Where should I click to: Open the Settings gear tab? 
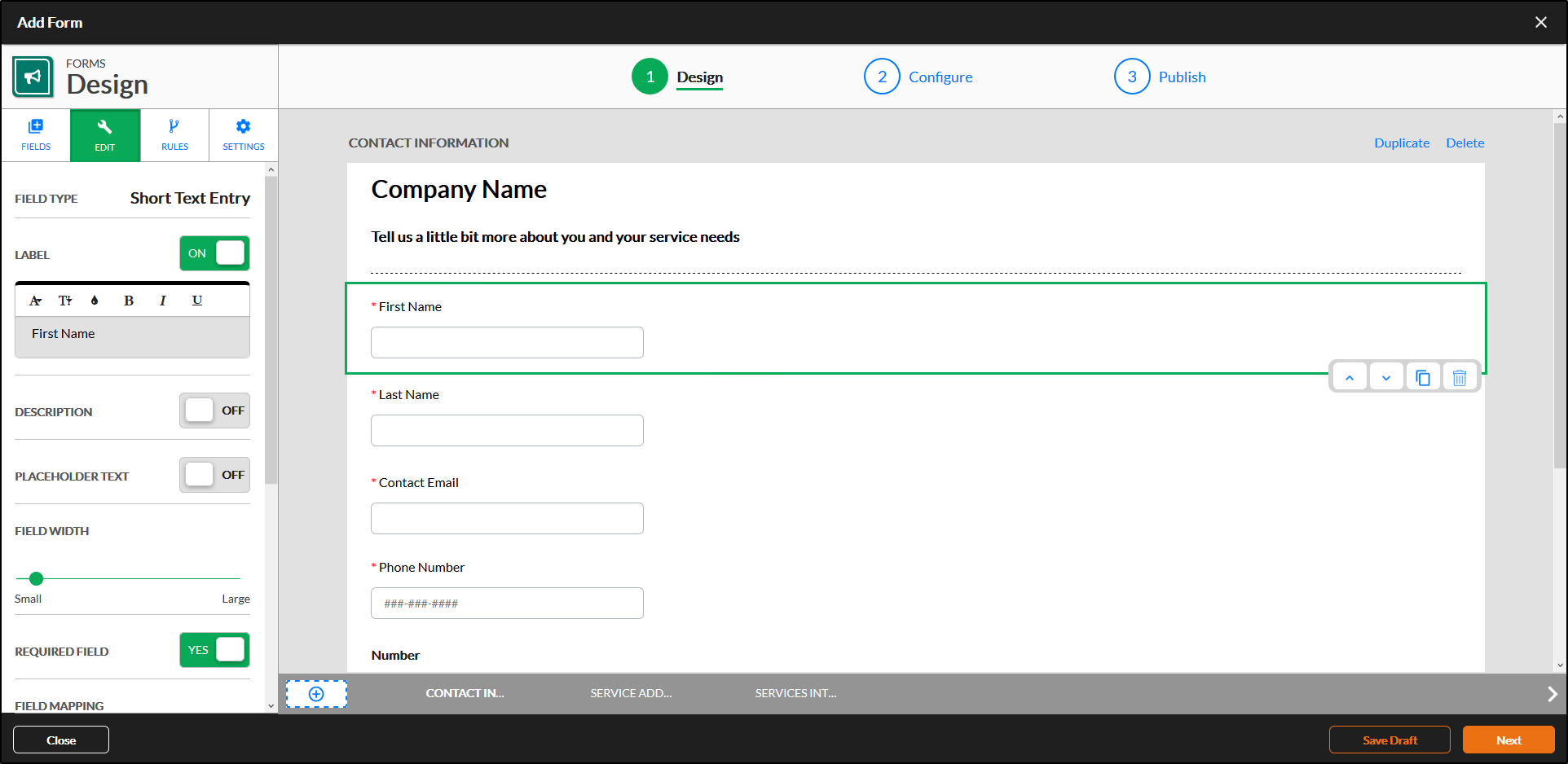tap(244, 135)
